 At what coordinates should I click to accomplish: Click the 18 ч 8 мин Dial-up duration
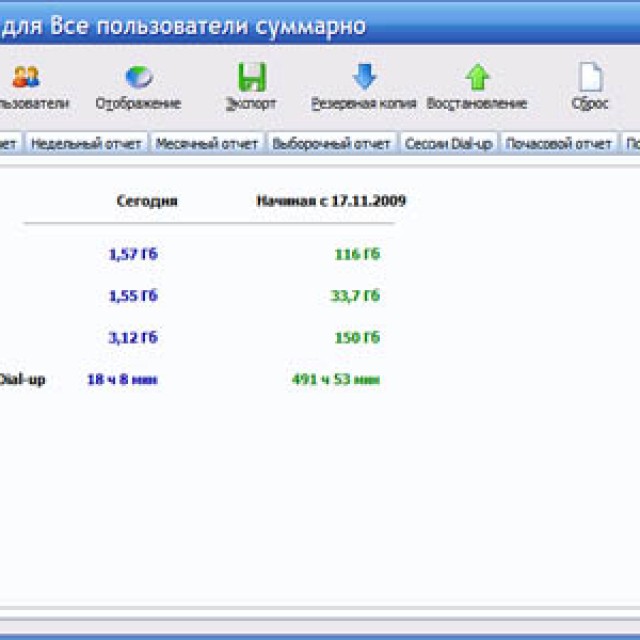(x=122, y=380)
